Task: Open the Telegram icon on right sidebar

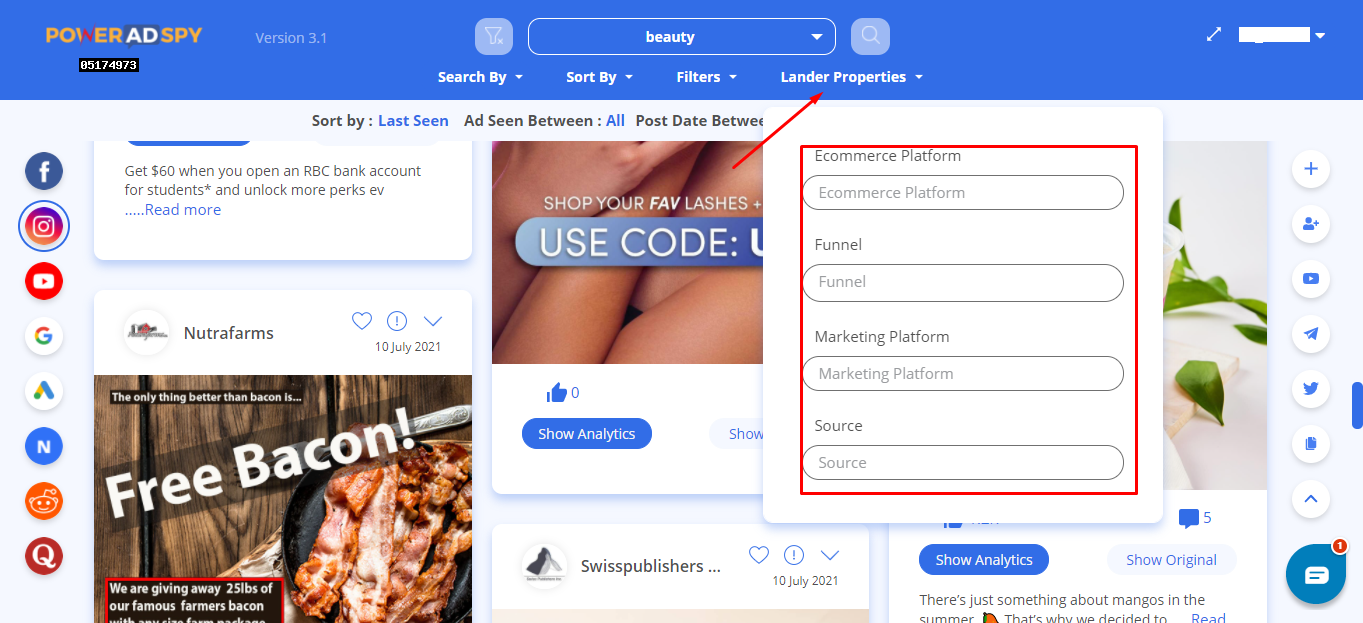Action: [1311, 334]
